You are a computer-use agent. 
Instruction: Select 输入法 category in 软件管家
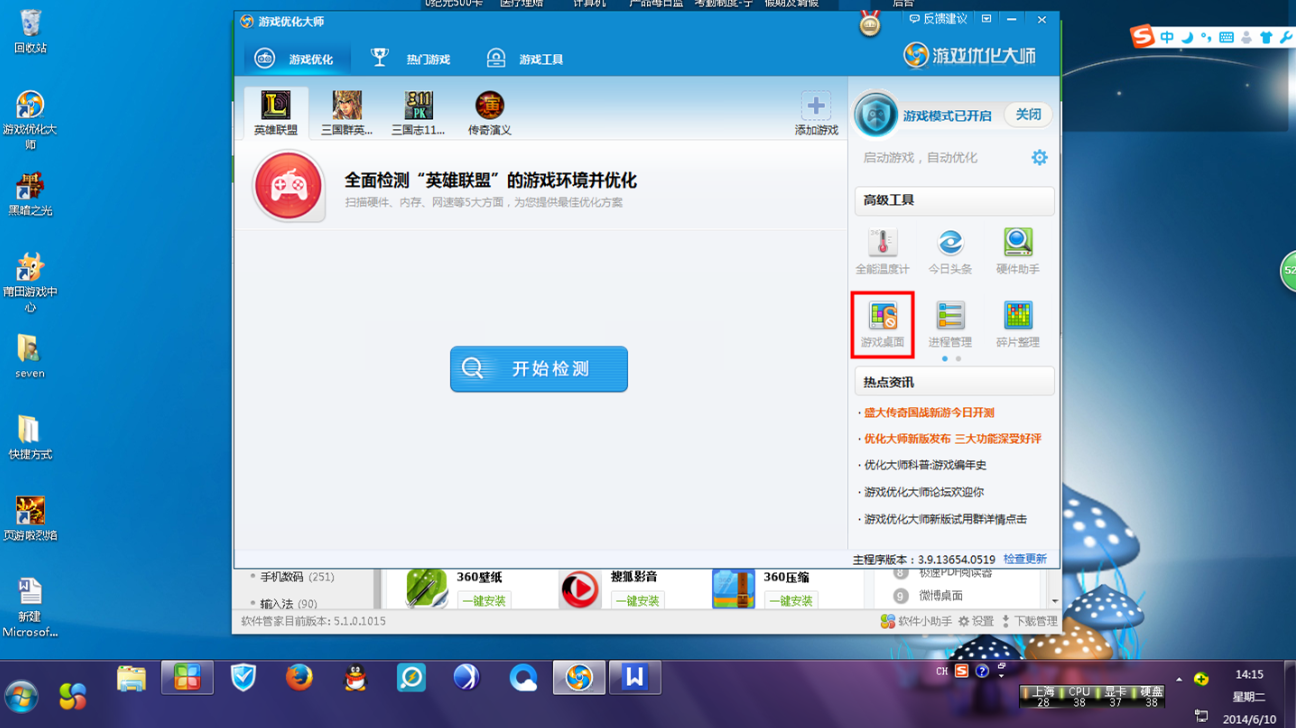click(x=289, y=604)
